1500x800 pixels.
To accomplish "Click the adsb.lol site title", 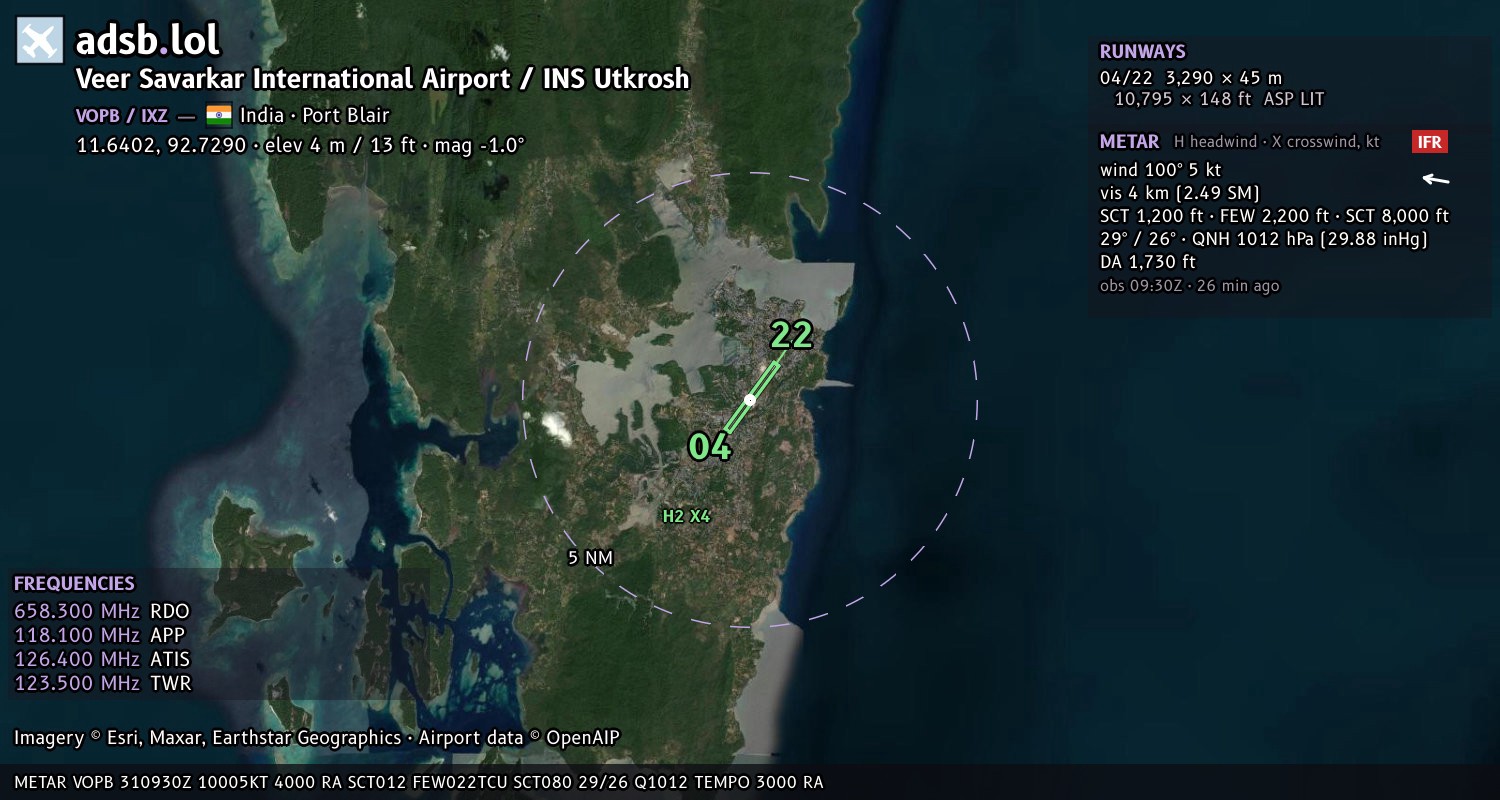I will point(148,41).
